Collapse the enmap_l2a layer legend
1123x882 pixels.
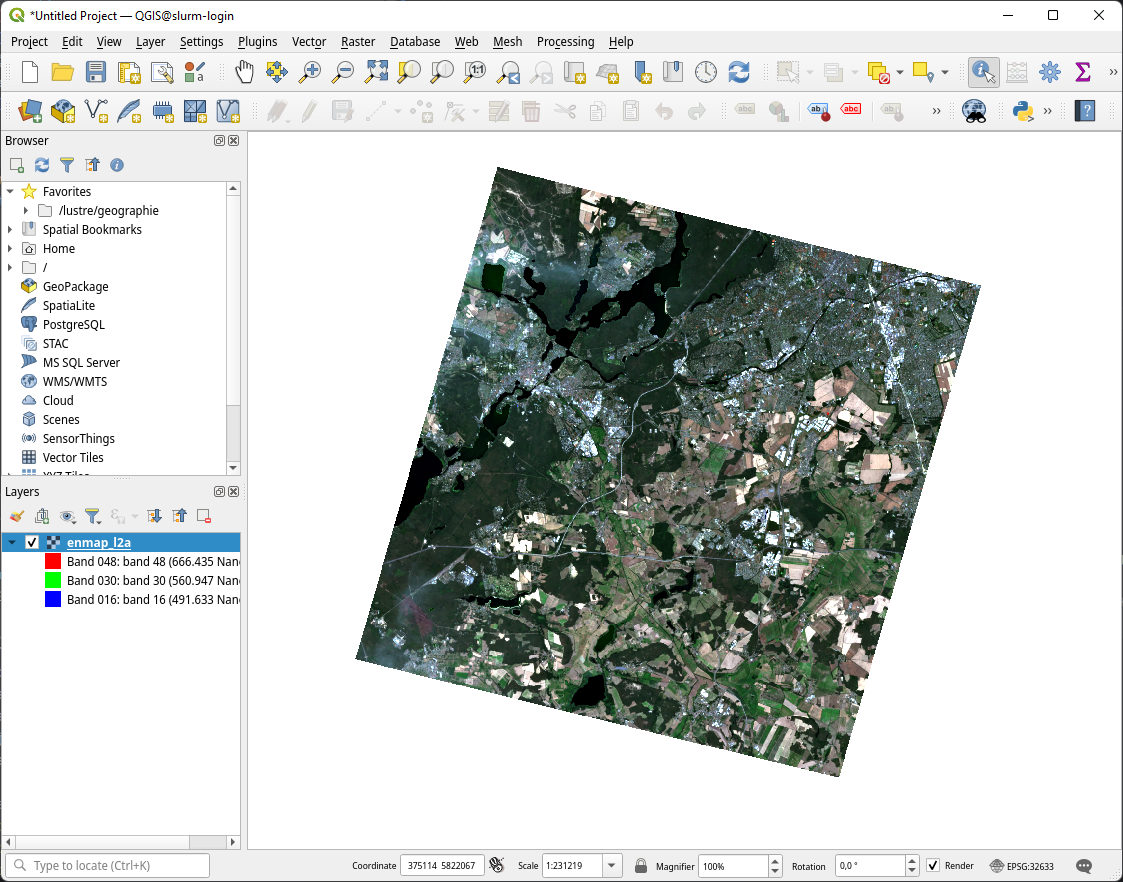[x=11, y=543]
